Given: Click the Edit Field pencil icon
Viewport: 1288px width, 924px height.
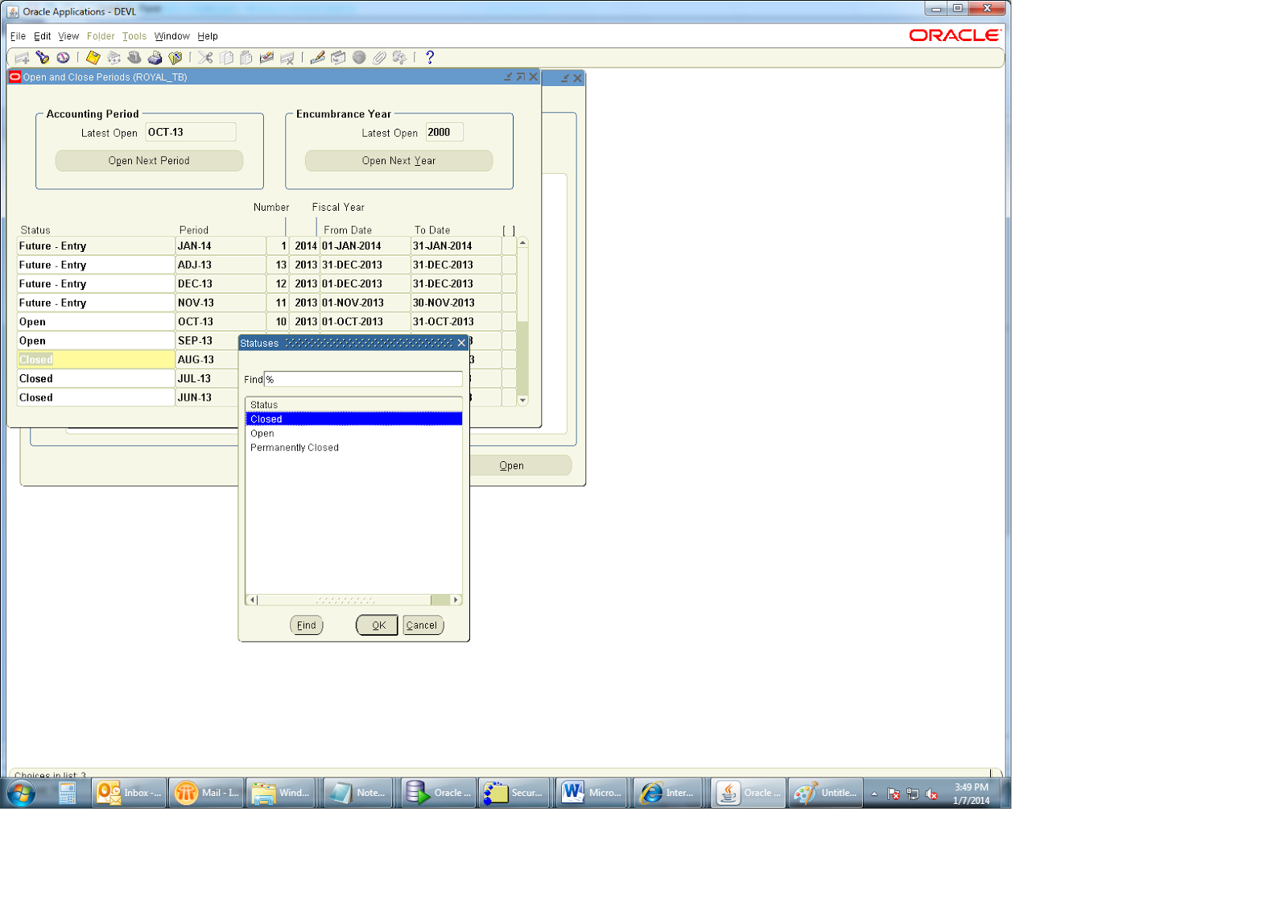Looking at the screenshot, I should tap(318, 58).
